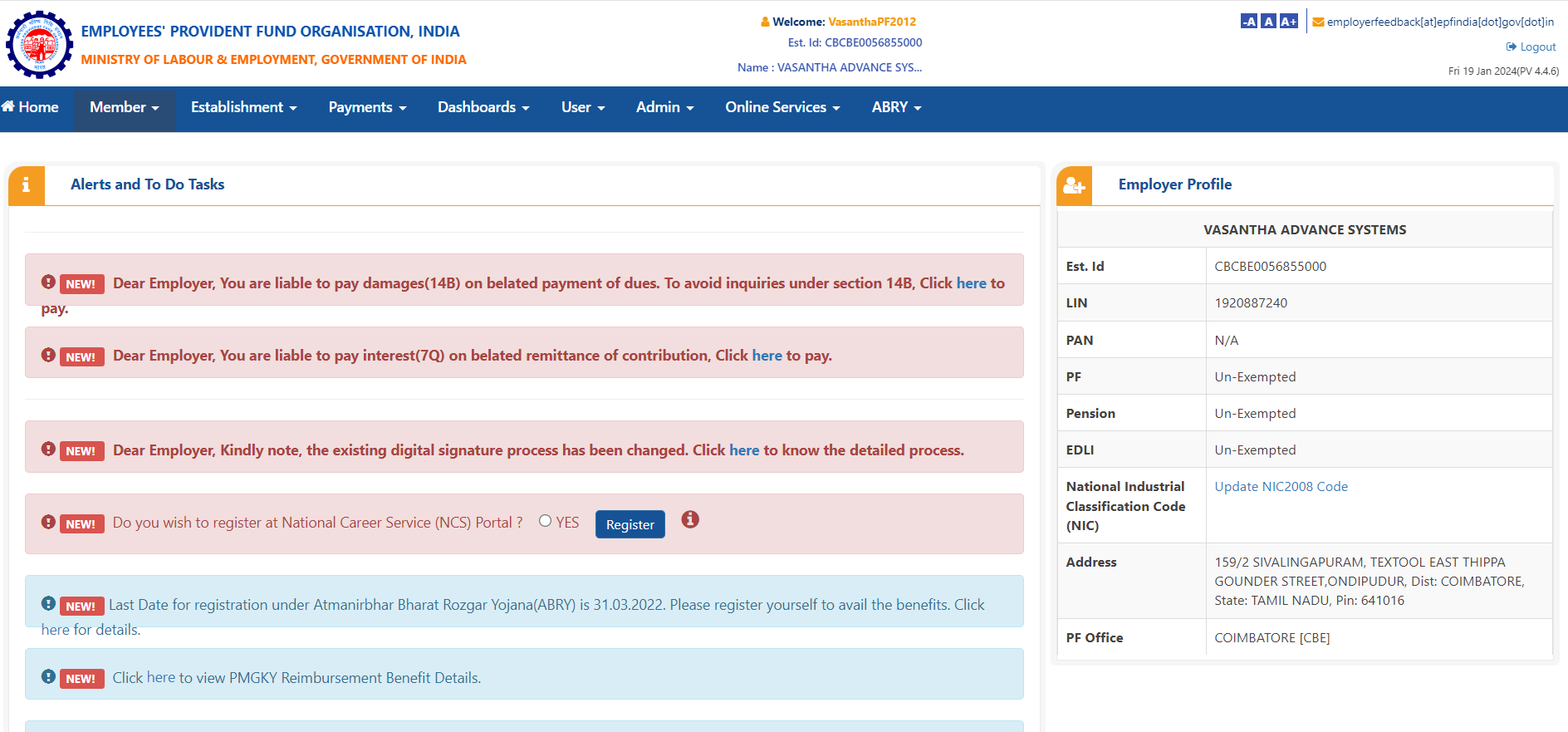Open the ABRY dropdown menu
1568x732 pixels.
[896, 107]
